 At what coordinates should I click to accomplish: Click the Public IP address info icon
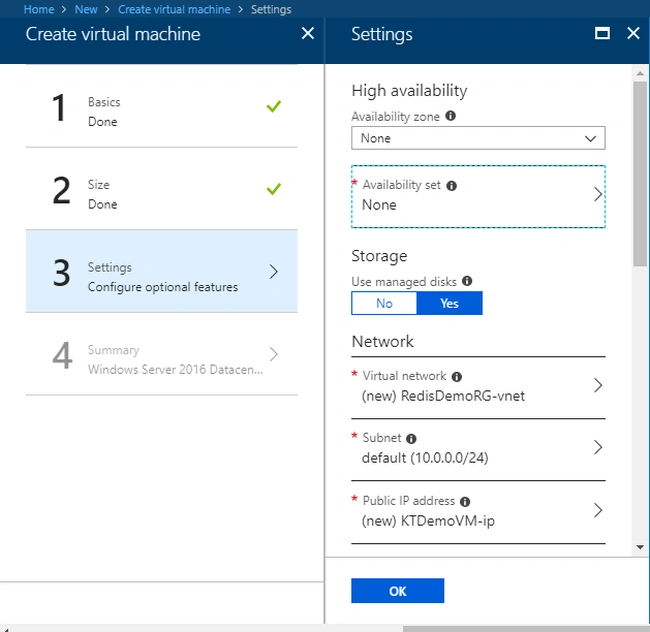pos(465,501)
